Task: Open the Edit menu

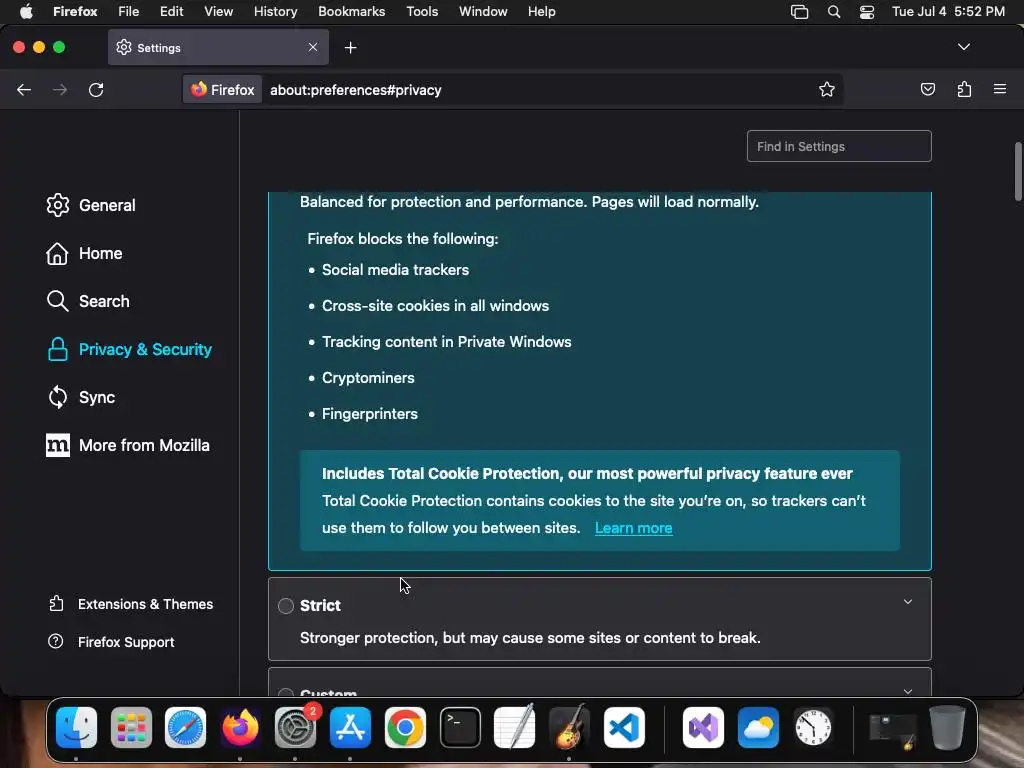Action: tap(172, 12)
